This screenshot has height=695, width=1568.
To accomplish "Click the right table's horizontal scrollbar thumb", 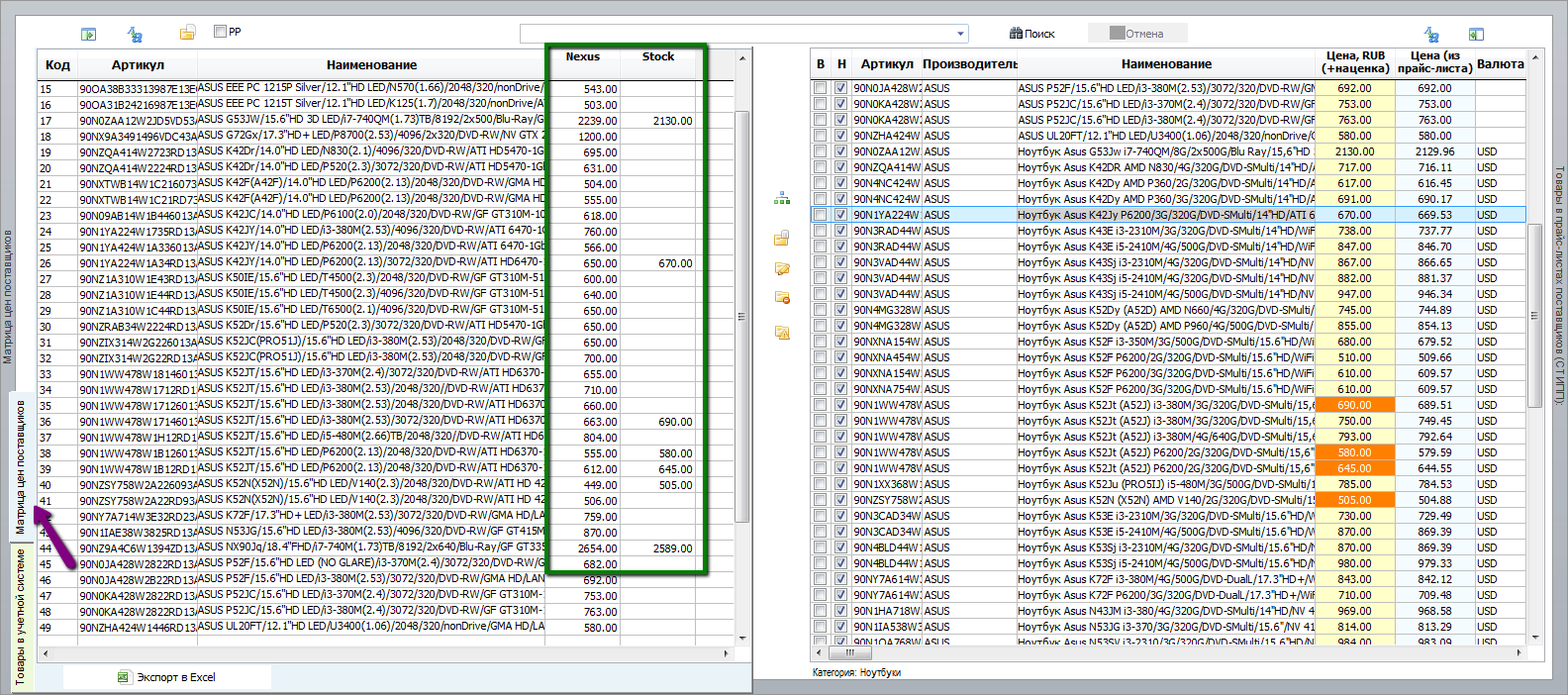I will click(x=849, y=653).
